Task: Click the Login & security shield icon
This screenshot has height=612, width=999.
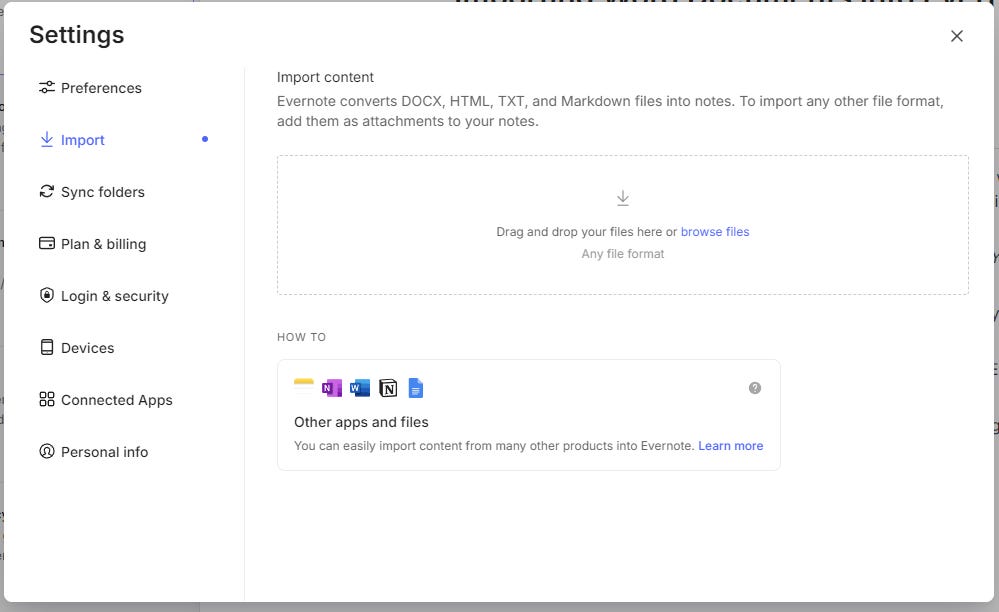Action: coord(47,295)
